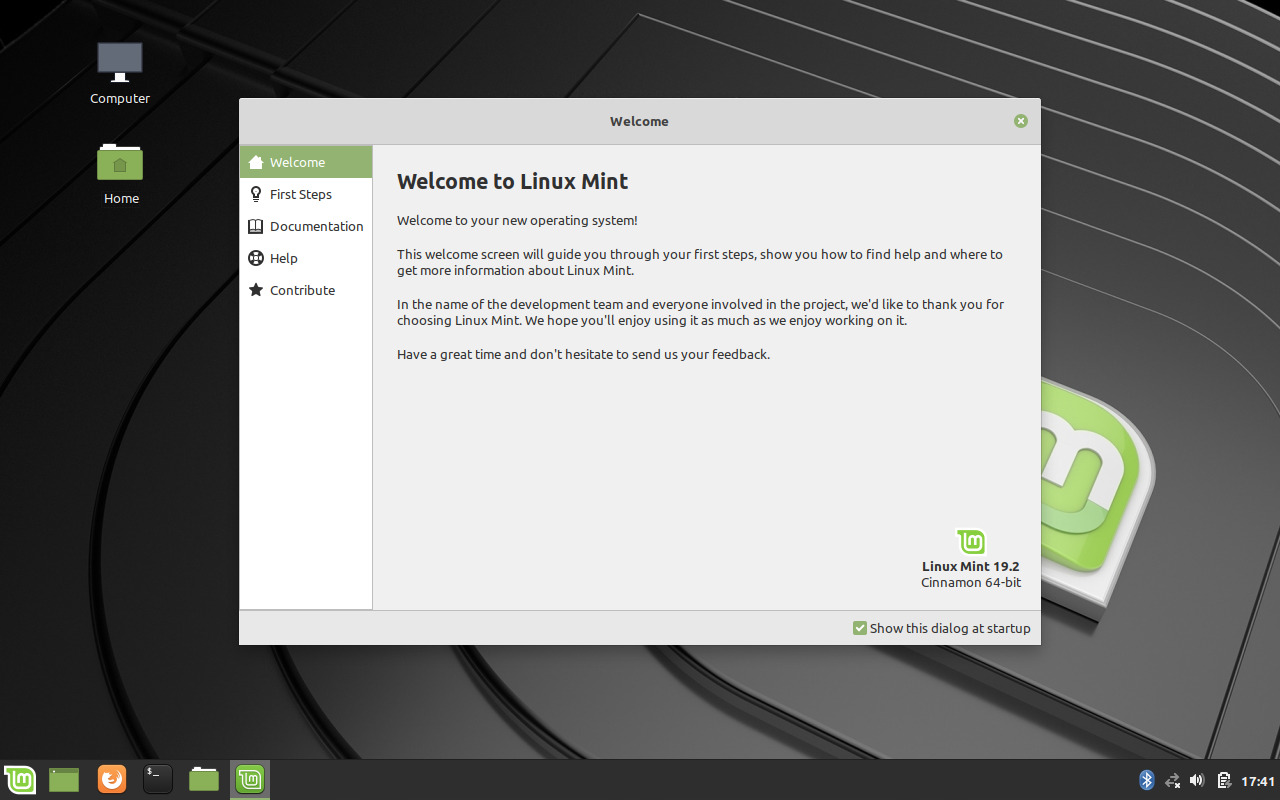Click the Linux Mint 19.2 version text

(x=971, y=566)
